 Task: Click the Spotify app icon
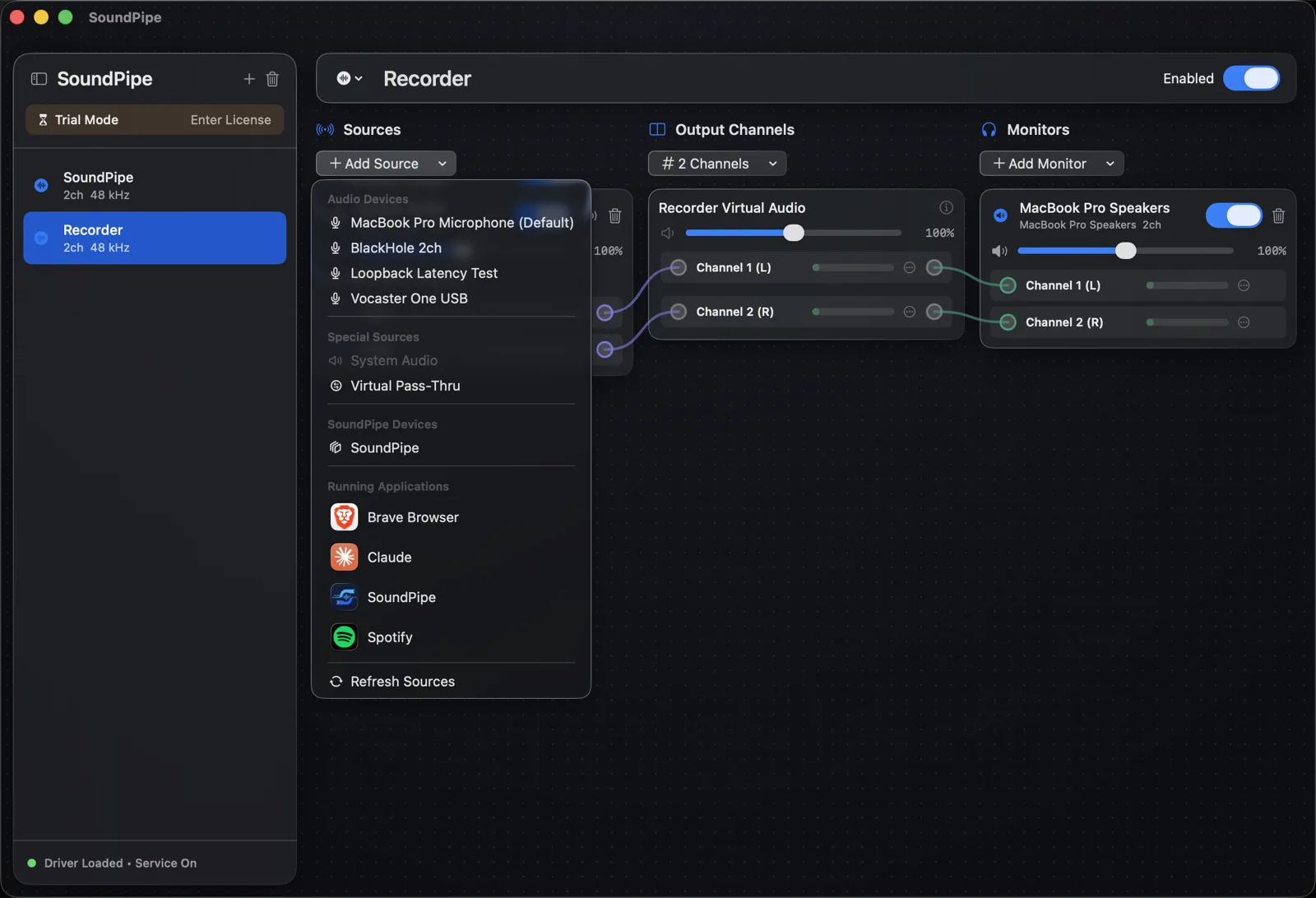[344, 637]
